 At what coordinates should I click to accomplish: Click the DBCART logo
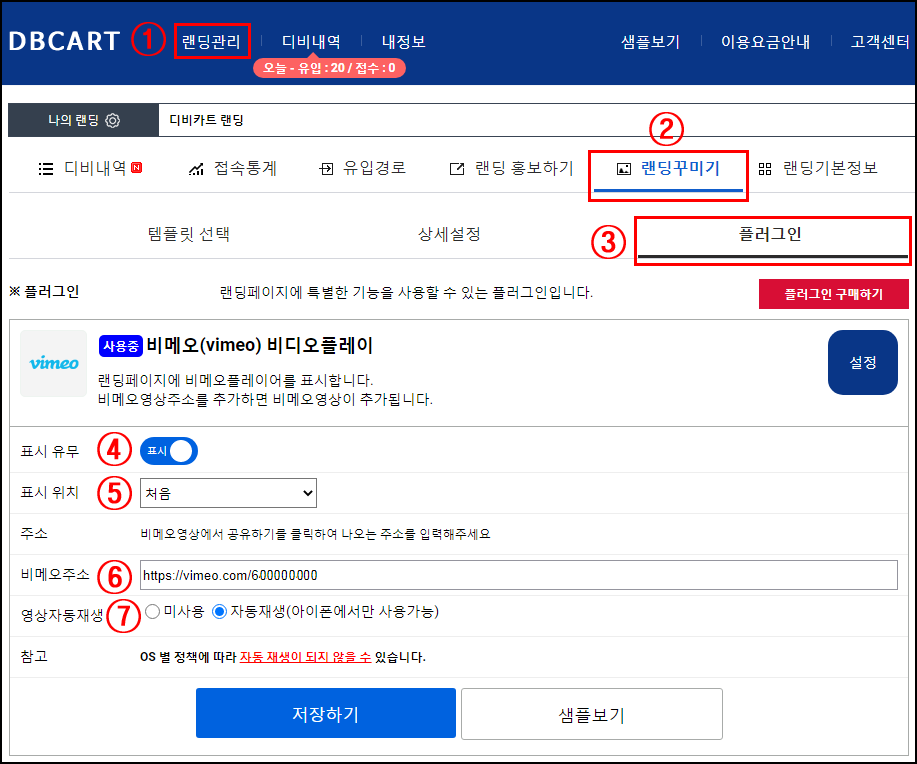coord(63,41)
